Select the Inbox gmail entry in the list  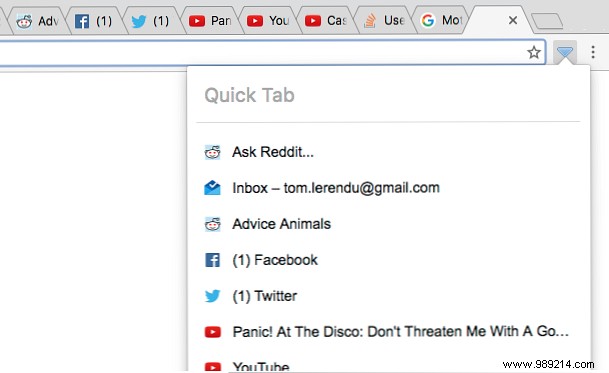coord(388,188)
